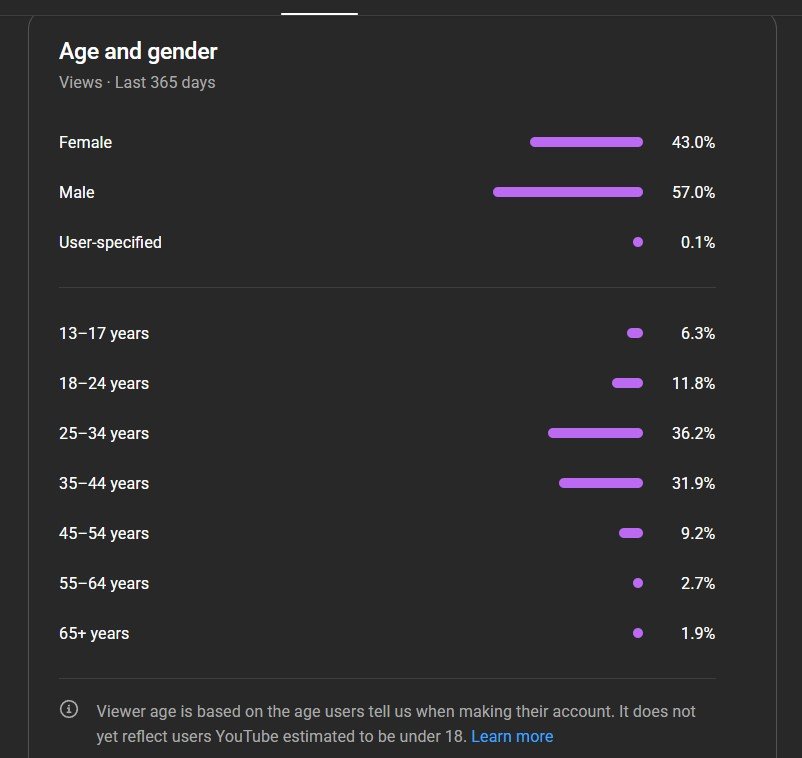Click the 45–54 years purple bar

(x=631, y=533)
